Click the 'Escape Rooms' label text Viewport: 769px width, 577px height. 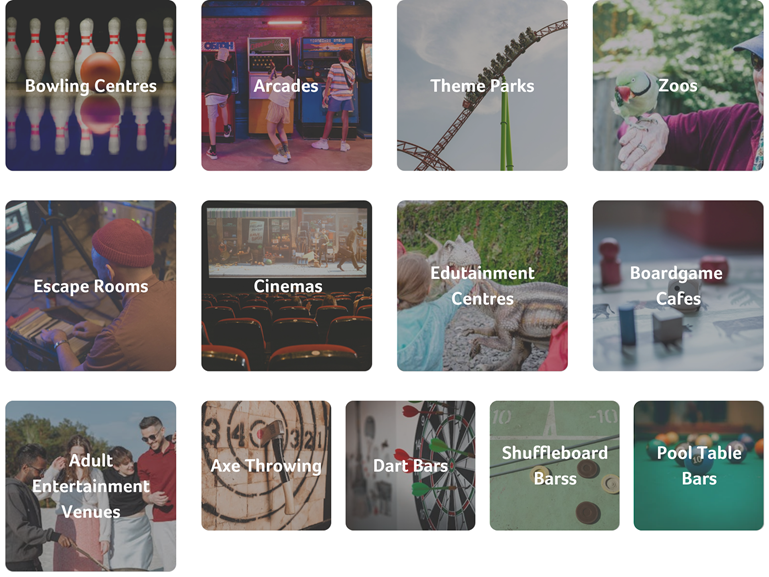pos(91,286)
